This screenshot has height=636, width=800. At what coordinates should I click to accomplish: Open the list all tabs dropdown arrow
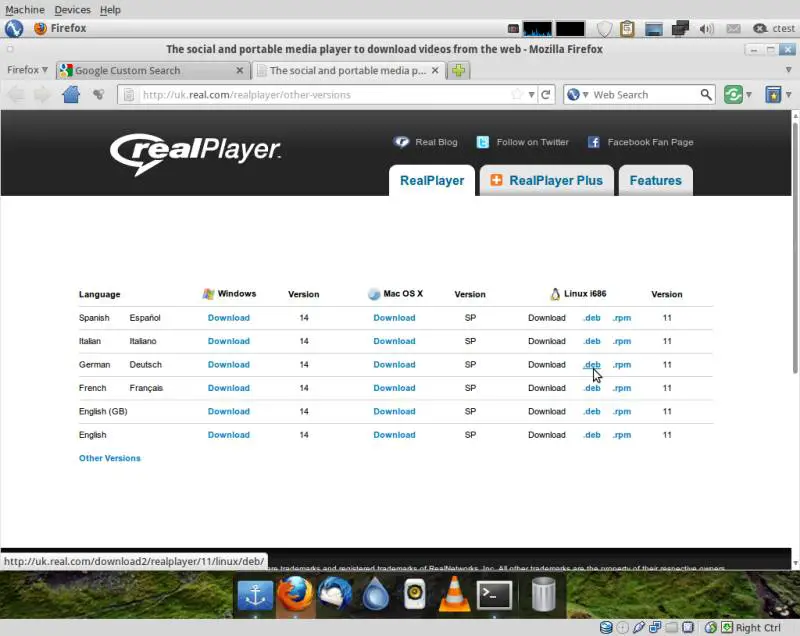(788, 70)
